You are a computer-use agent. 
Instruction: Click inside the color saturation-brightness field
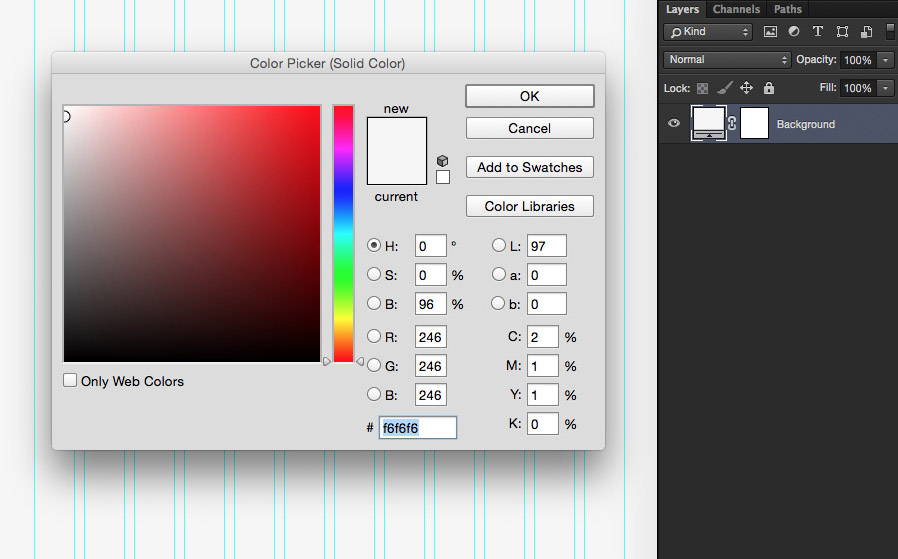(192, 234)
